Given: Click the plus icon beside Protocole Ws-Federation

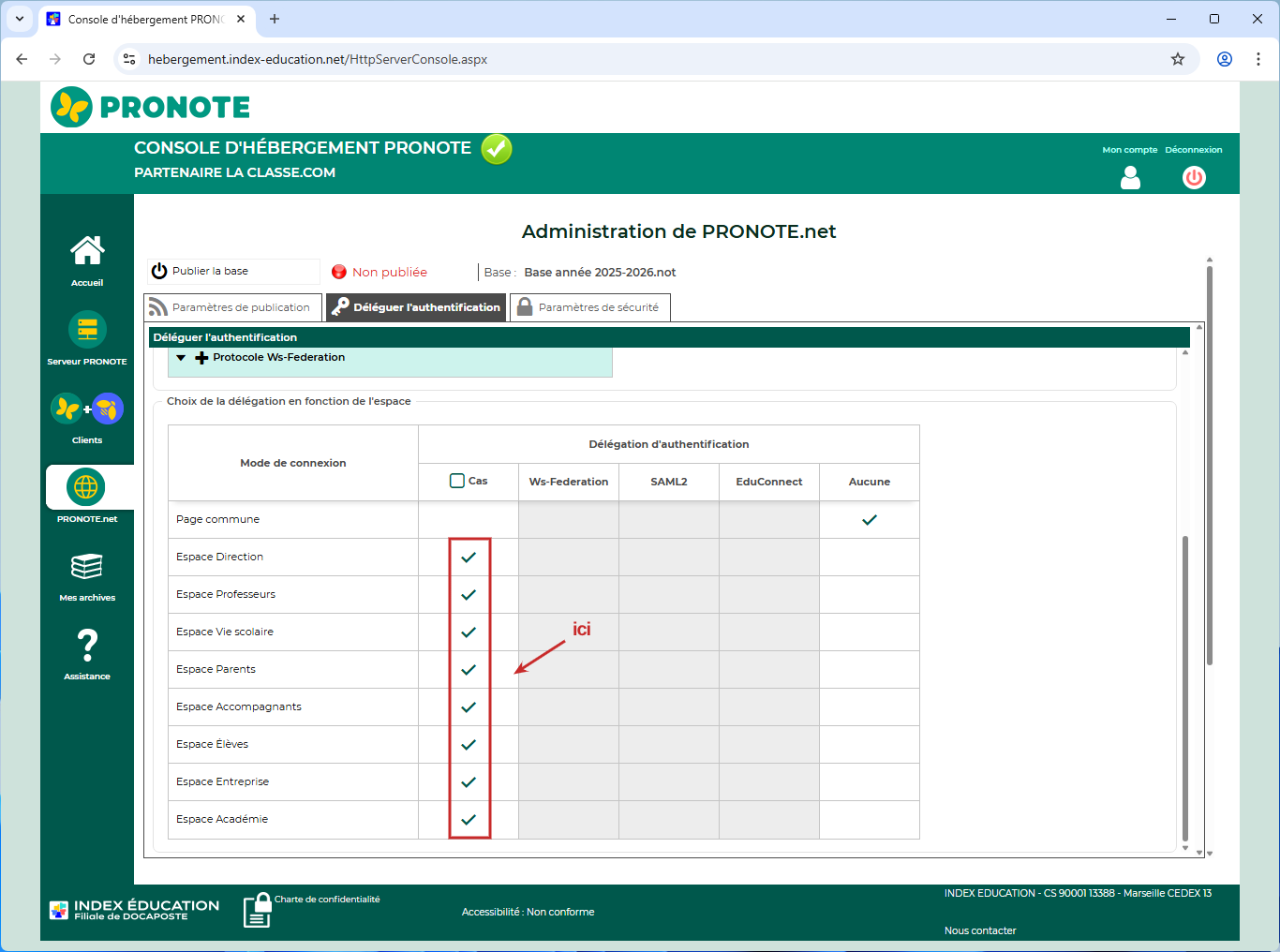Looking at the screenshot, I should [x=201, y=358].
